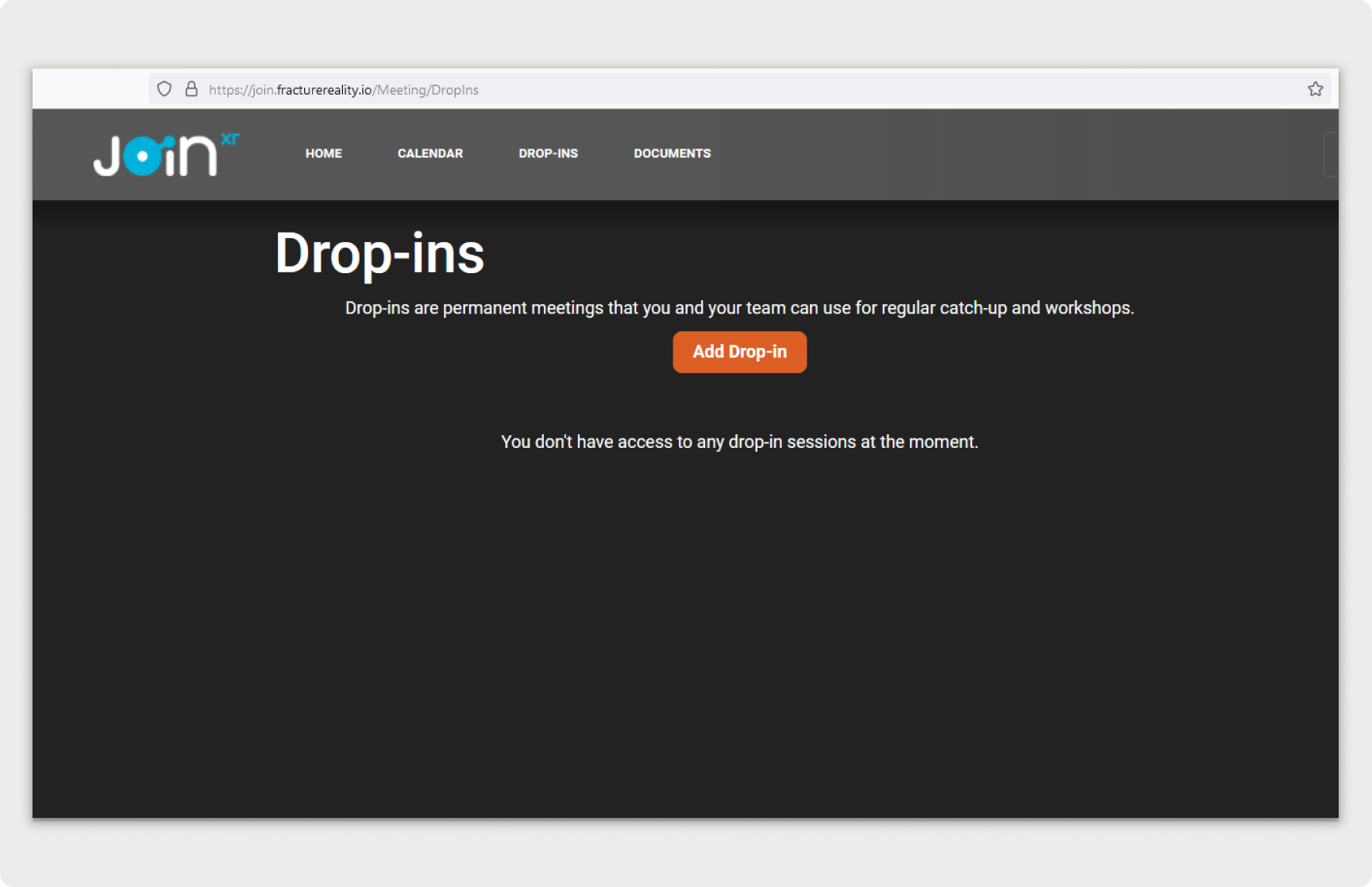Click the 'no drop-in sessions' message
This screenshot has width=1372, height=887.
[739, 442]
